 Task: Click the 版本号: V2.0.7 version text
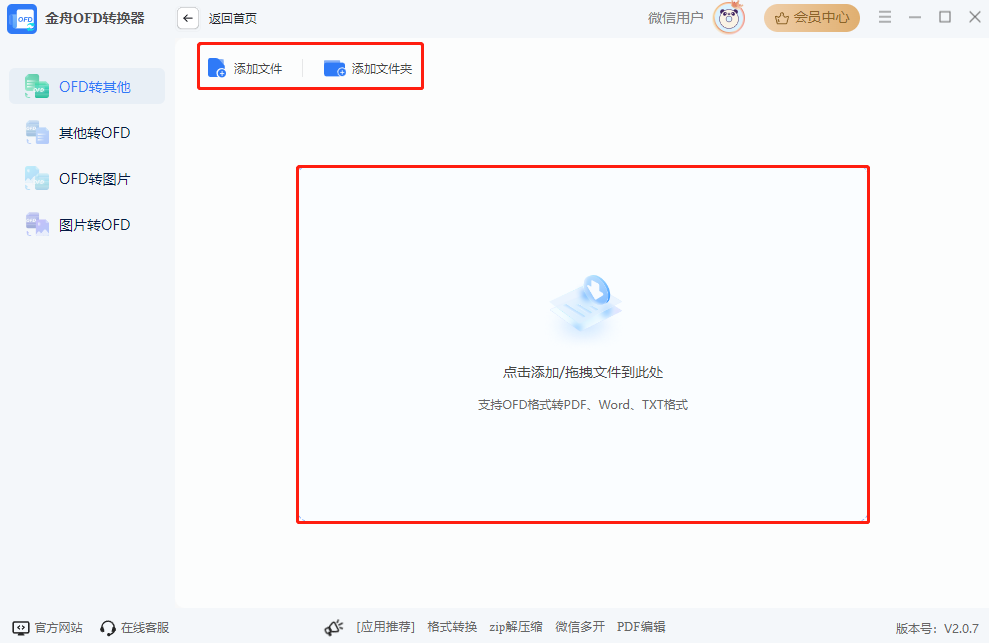click(937, 628)
